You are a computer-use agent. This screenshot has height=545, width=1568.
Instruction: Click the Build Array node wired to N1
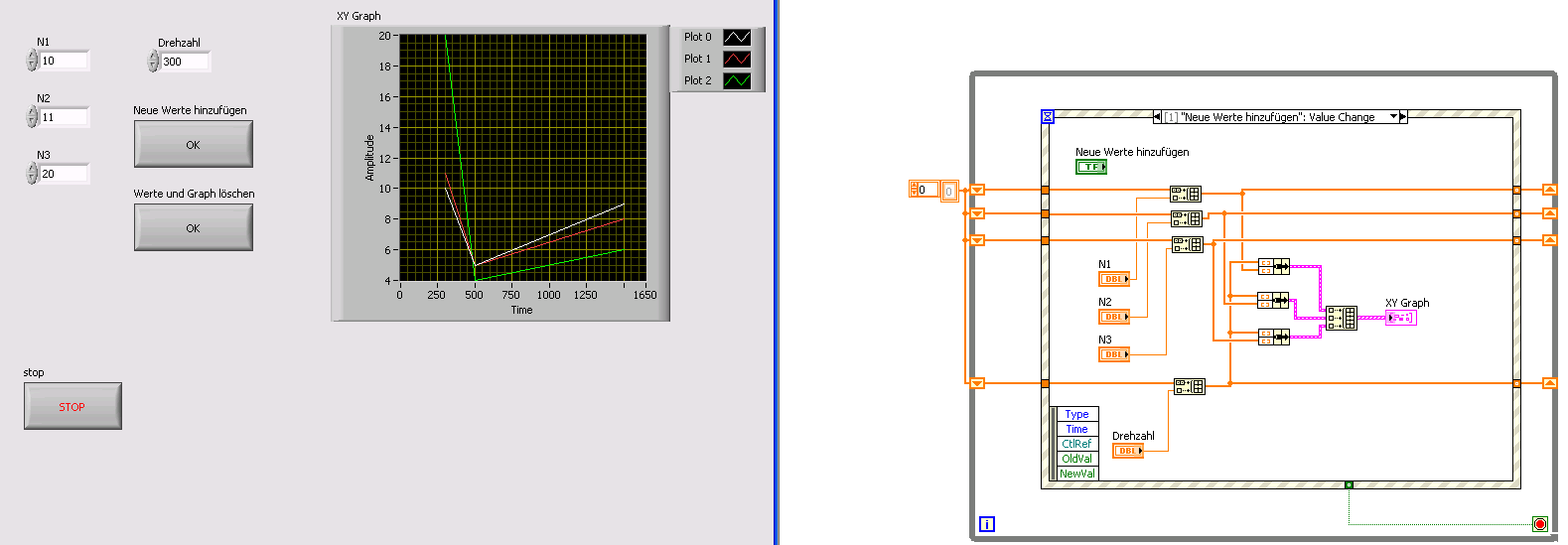(x=1186, y=194)
